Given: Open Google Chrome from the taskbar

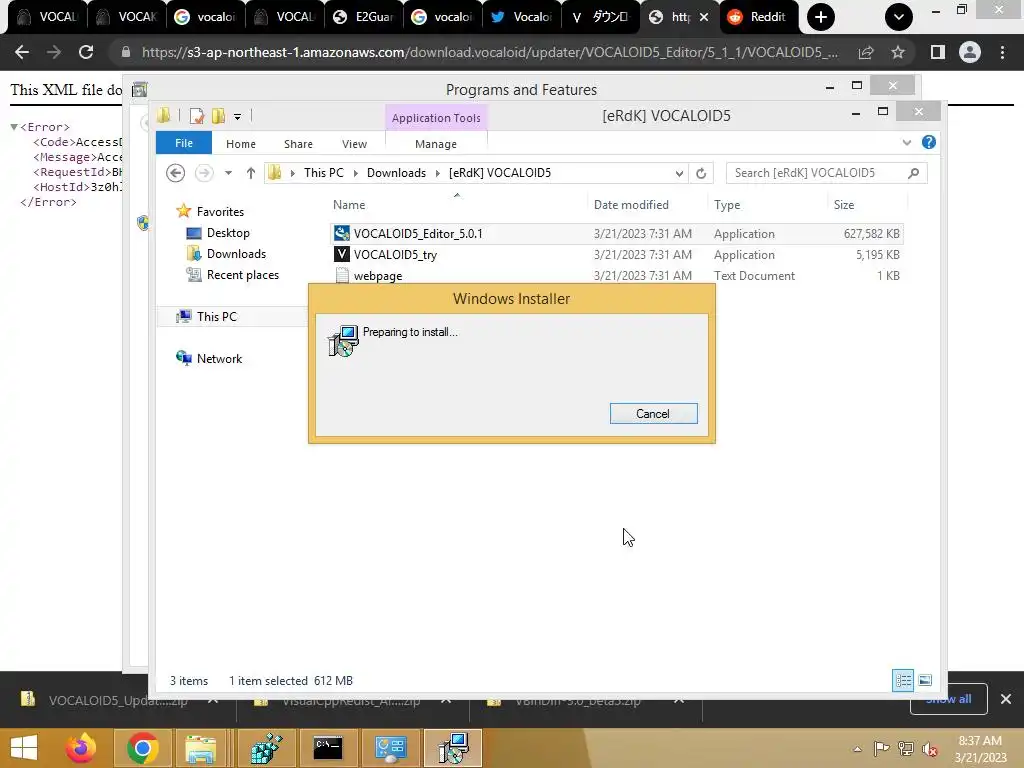Looking at the screenshot, I should (x=142, y=748).
